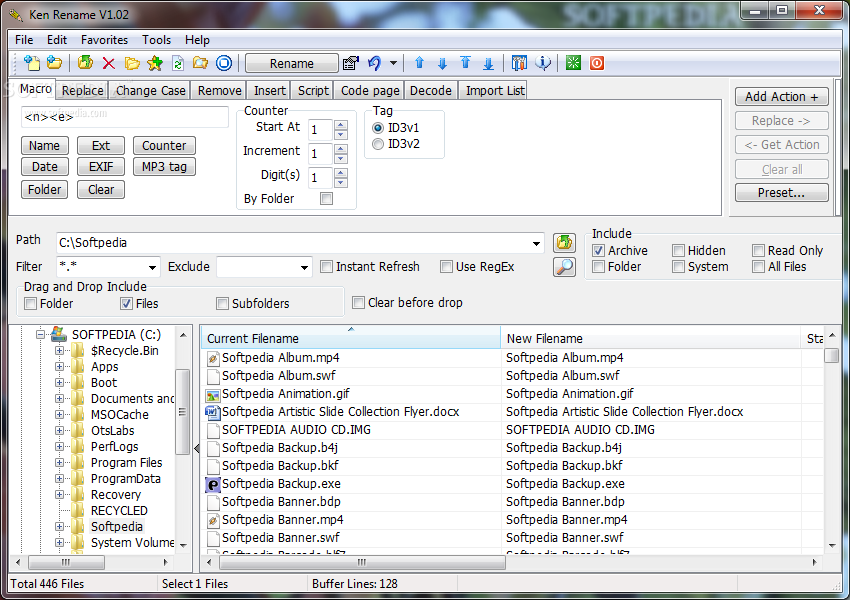The height and width of the screenshot is (600, 850).
Task: Click the Preset... button
Action: tap(782, 192)
